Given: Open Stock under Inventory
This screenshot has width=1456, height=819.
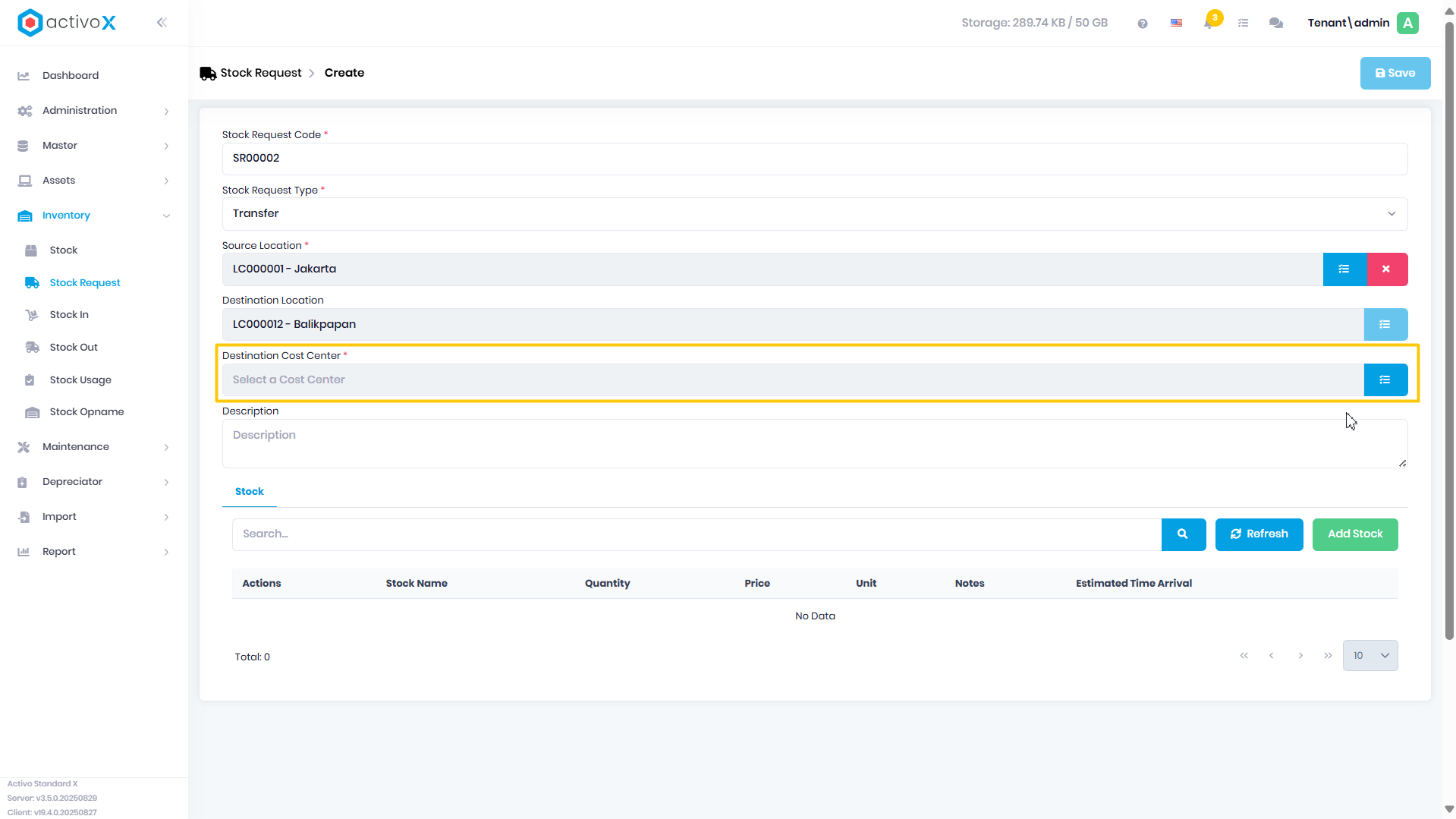Looking at the screenshot, I should [x=64, y=250].
